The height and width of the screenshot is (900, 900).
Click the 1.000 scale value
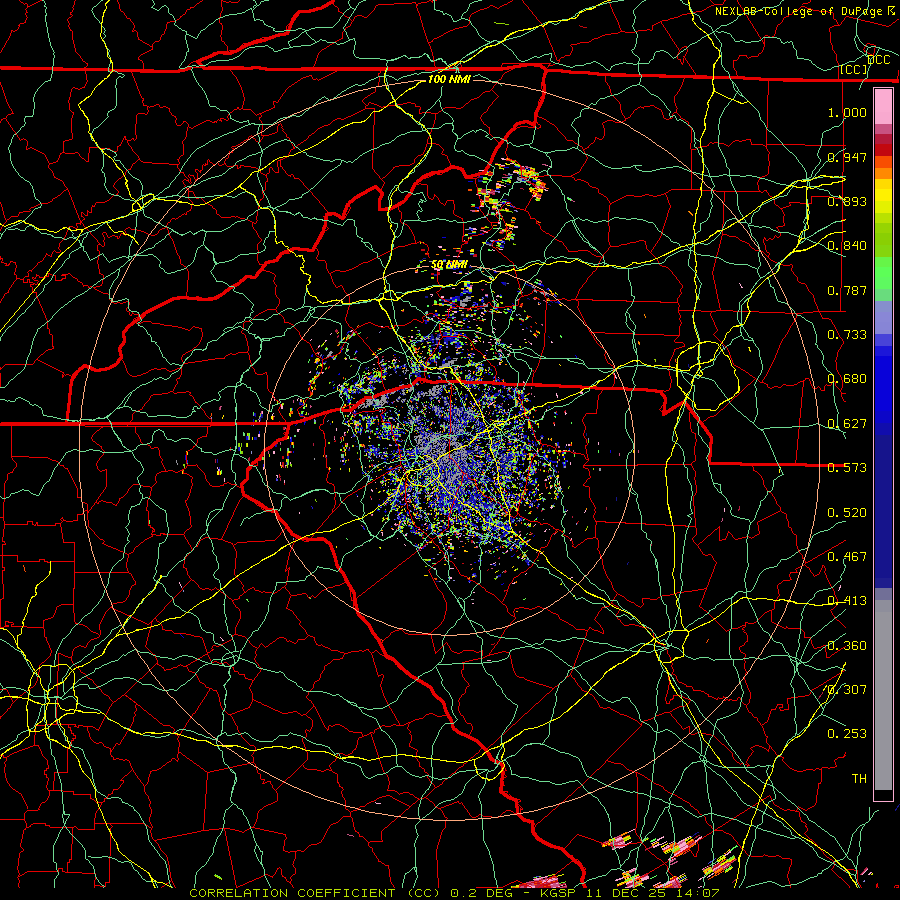(847, 112)
